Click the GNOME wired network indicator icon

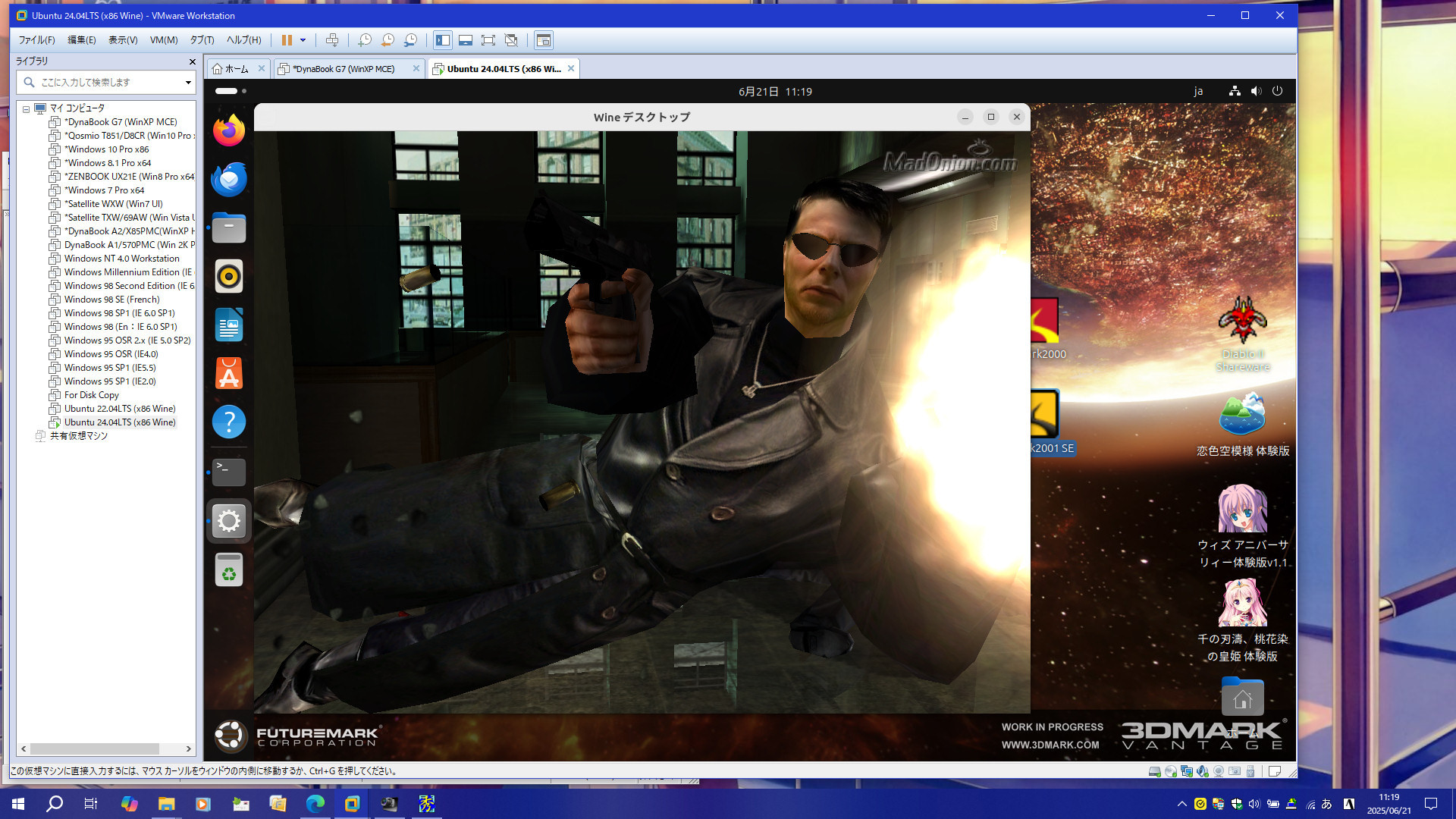1235,91
